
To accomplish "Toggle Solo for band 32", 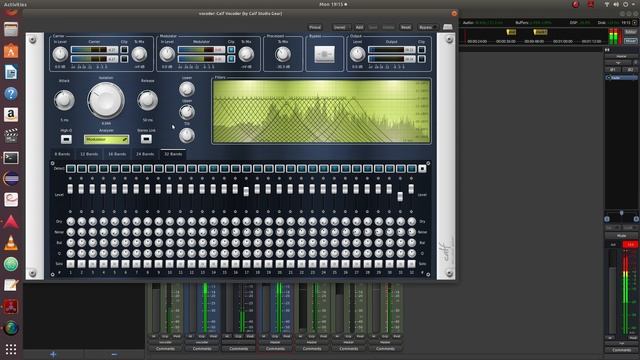I will pyautogui.click(x=411, y=264).
